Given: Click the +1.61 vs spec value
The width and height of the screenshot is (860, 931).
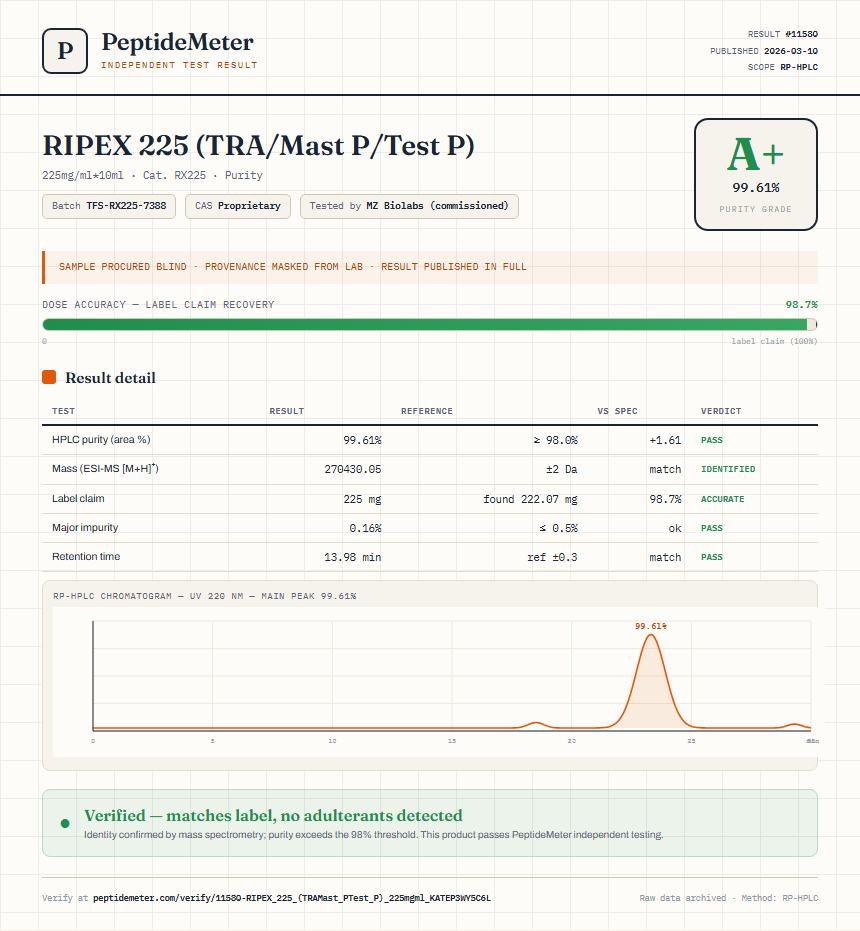Looking at the screenshot, I should coord(665,440).
